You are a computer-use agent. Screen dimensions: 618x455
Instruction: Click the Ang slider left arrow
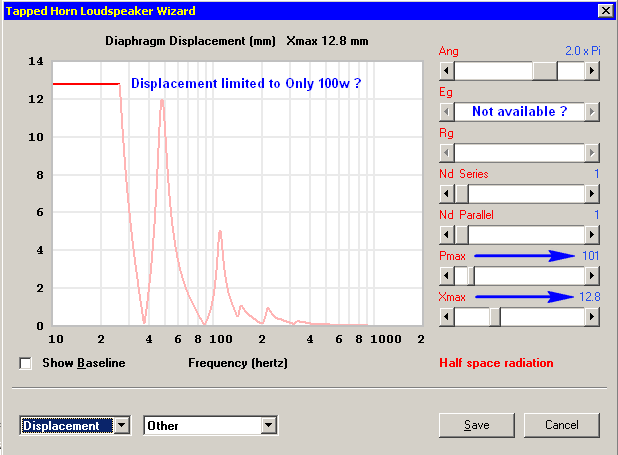point(447,71)
